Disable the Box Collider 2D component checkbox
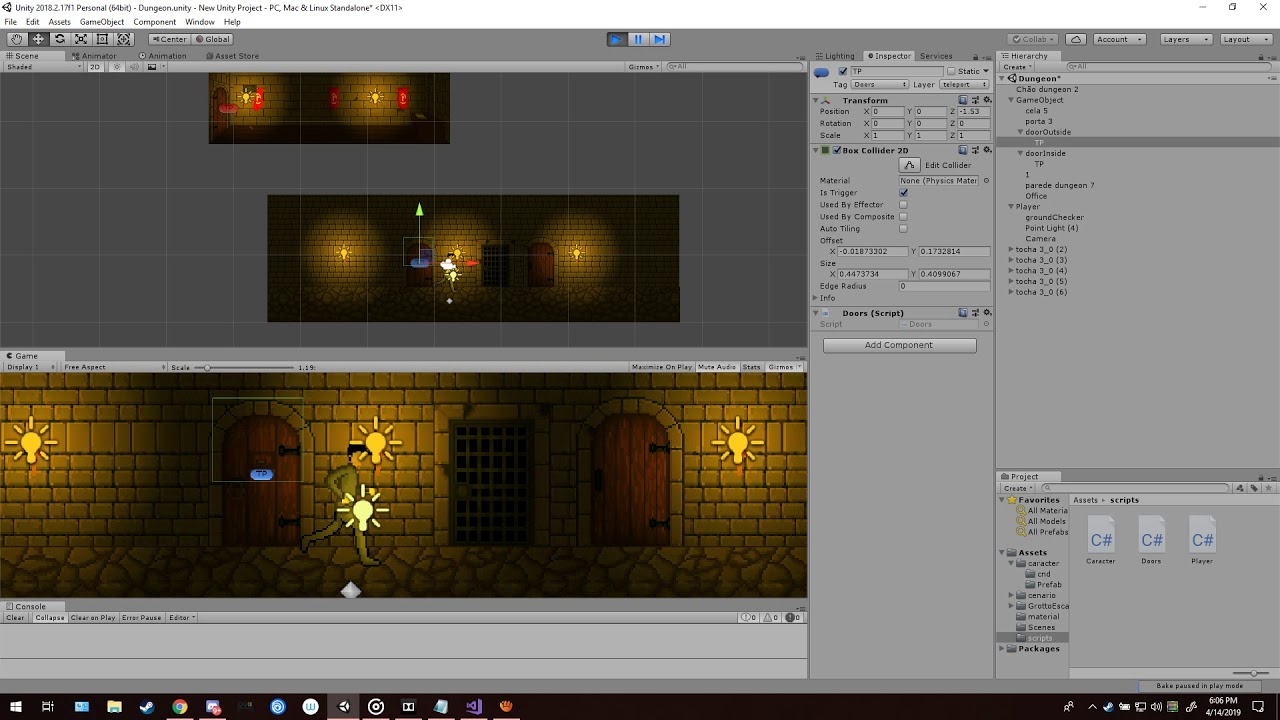Image resolution: width=1280 pixels, height=720 pixels. point(837,150)
